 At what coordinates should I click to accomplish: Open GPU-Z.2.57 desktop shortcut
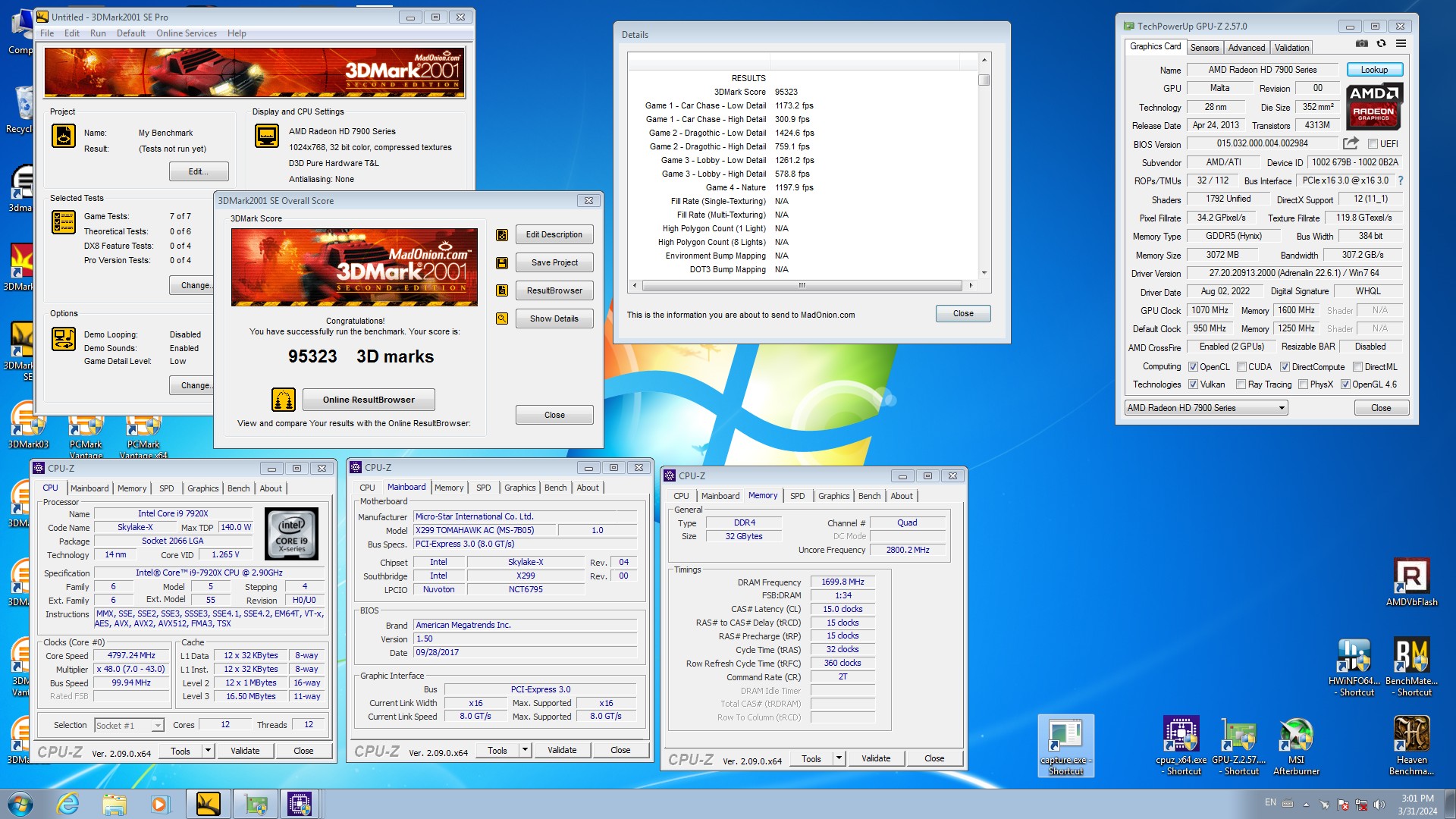pos(1239,746)
